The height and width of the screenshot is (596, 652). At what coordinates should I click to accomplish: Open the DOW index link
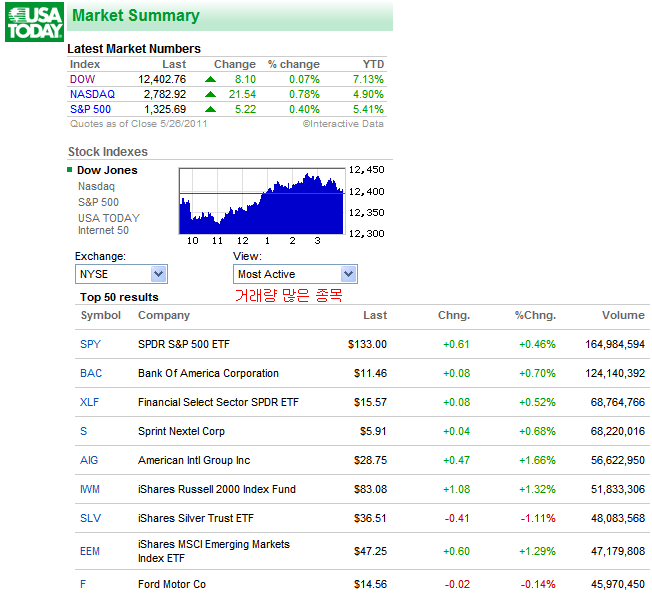82,79
